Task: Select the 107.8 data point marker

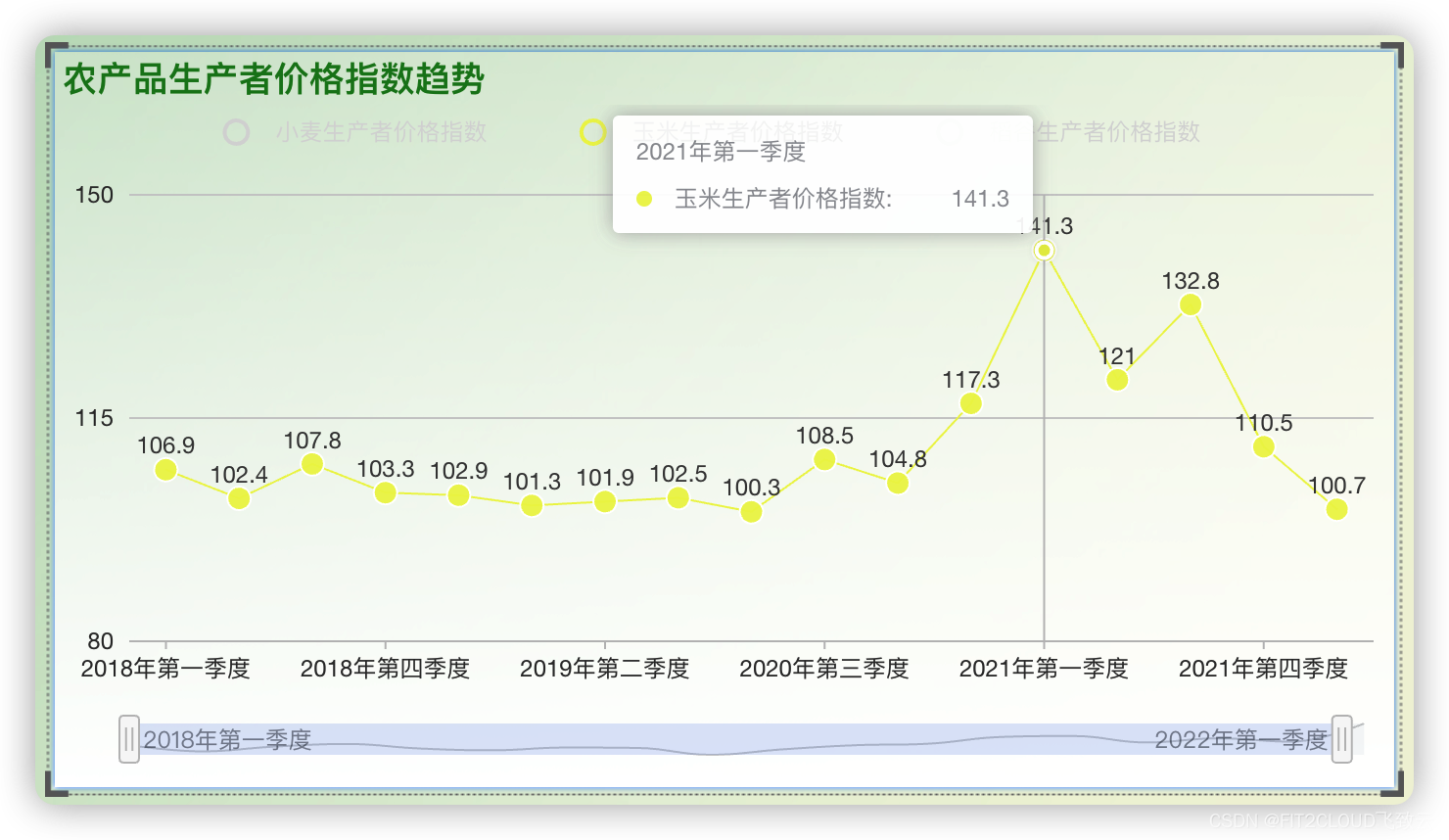Action: point(312,464)
